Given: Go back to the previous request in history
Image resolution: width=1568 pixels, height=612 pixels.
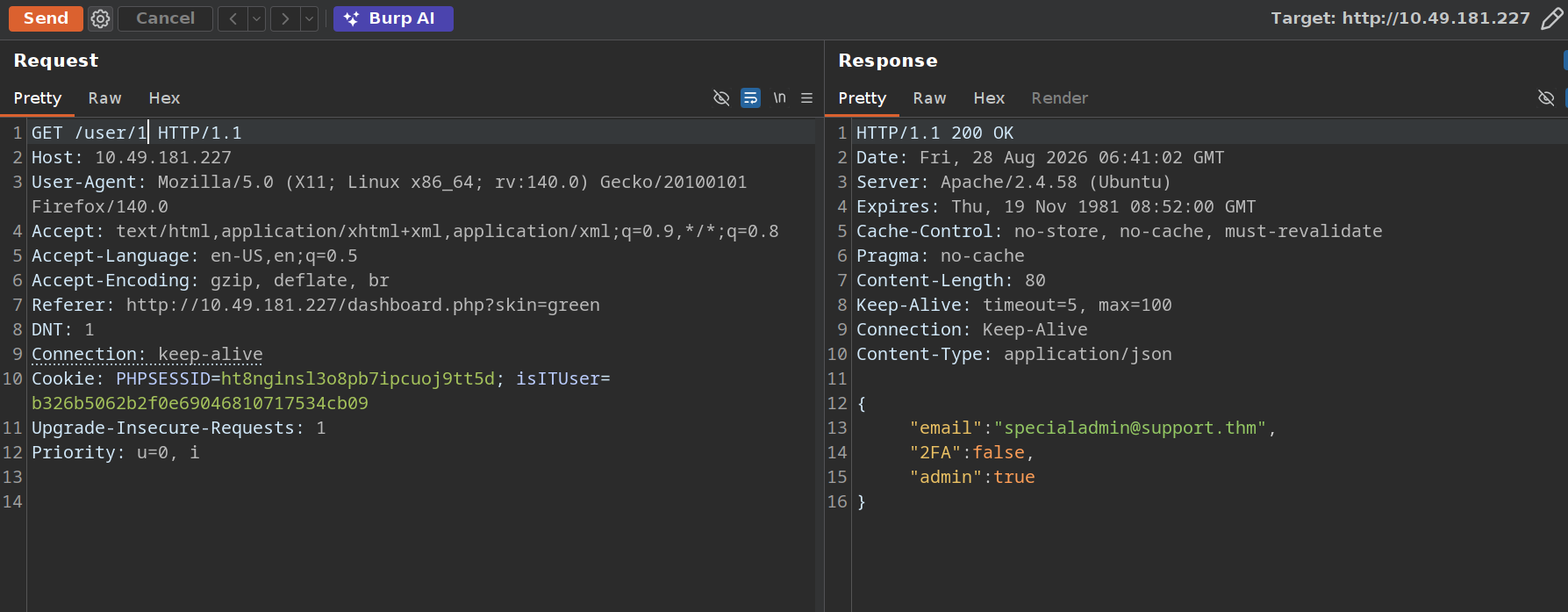Looking at the screenshot, I should coord(233,18).
